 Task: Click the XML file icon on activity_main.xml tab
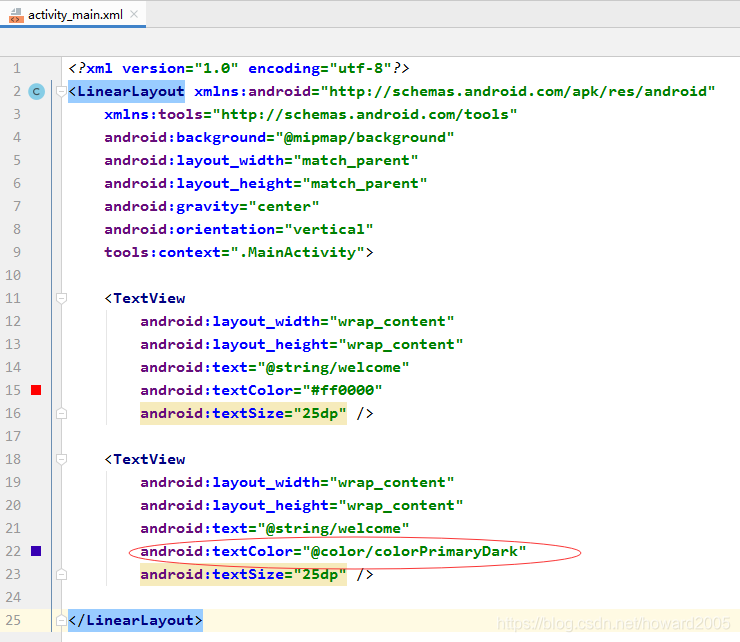pyautogui.click(x=17, y=15)
